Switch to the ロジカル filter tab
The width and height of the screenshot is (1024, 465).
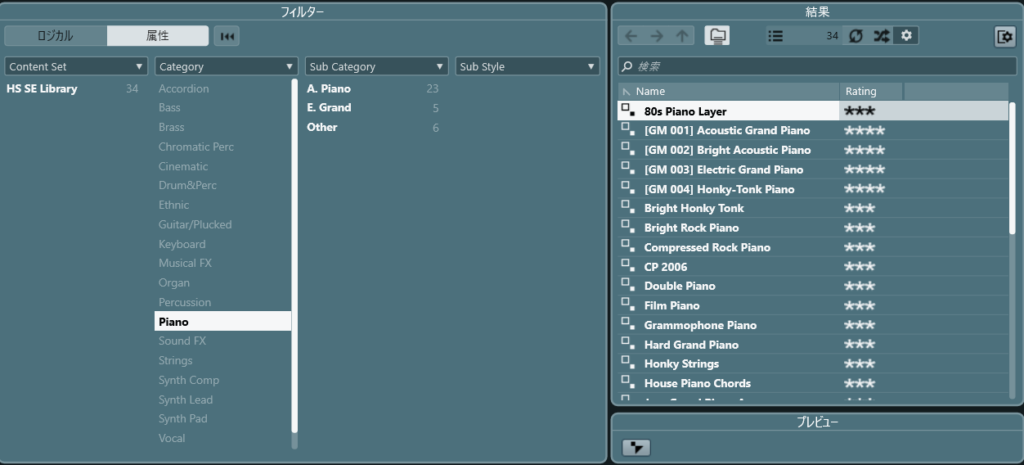click(55, 36)
